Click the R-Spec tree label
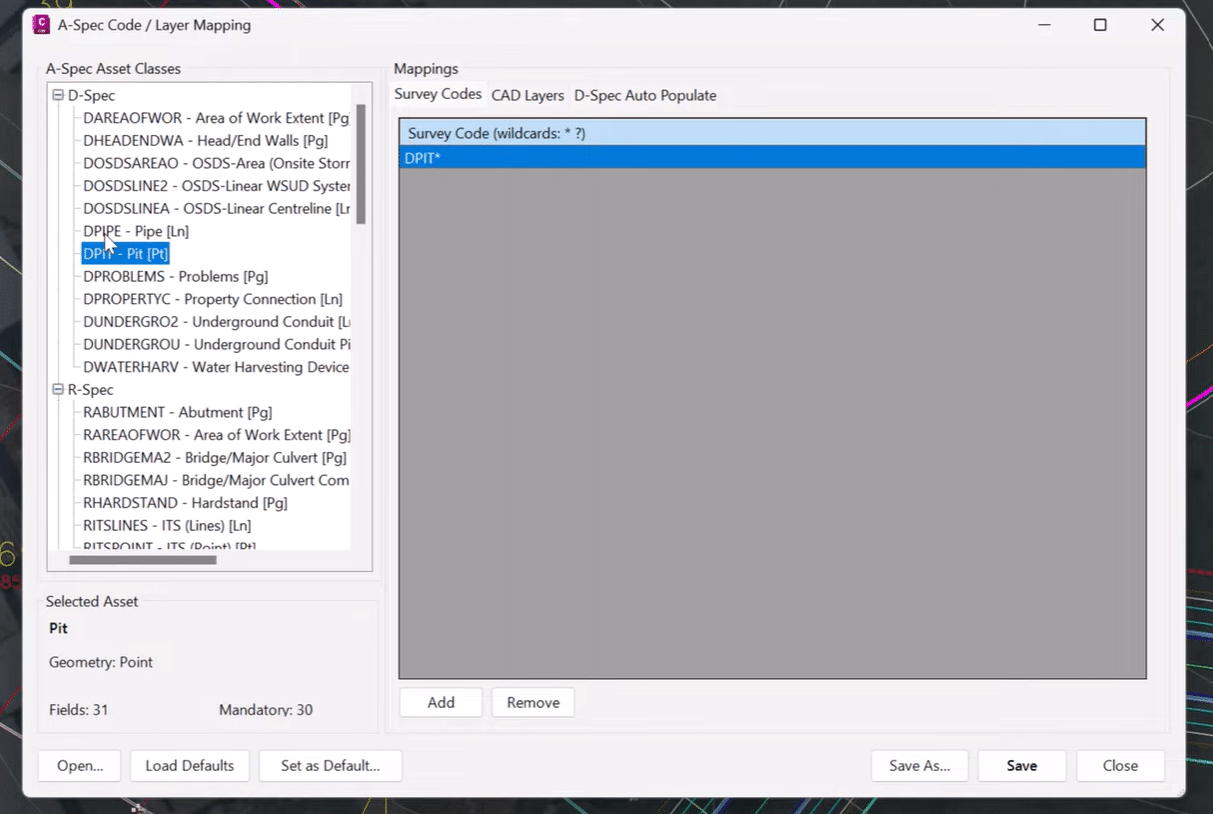Image resolution: width=1213 pixels, height=814 pixels. (x=90, y=390)
